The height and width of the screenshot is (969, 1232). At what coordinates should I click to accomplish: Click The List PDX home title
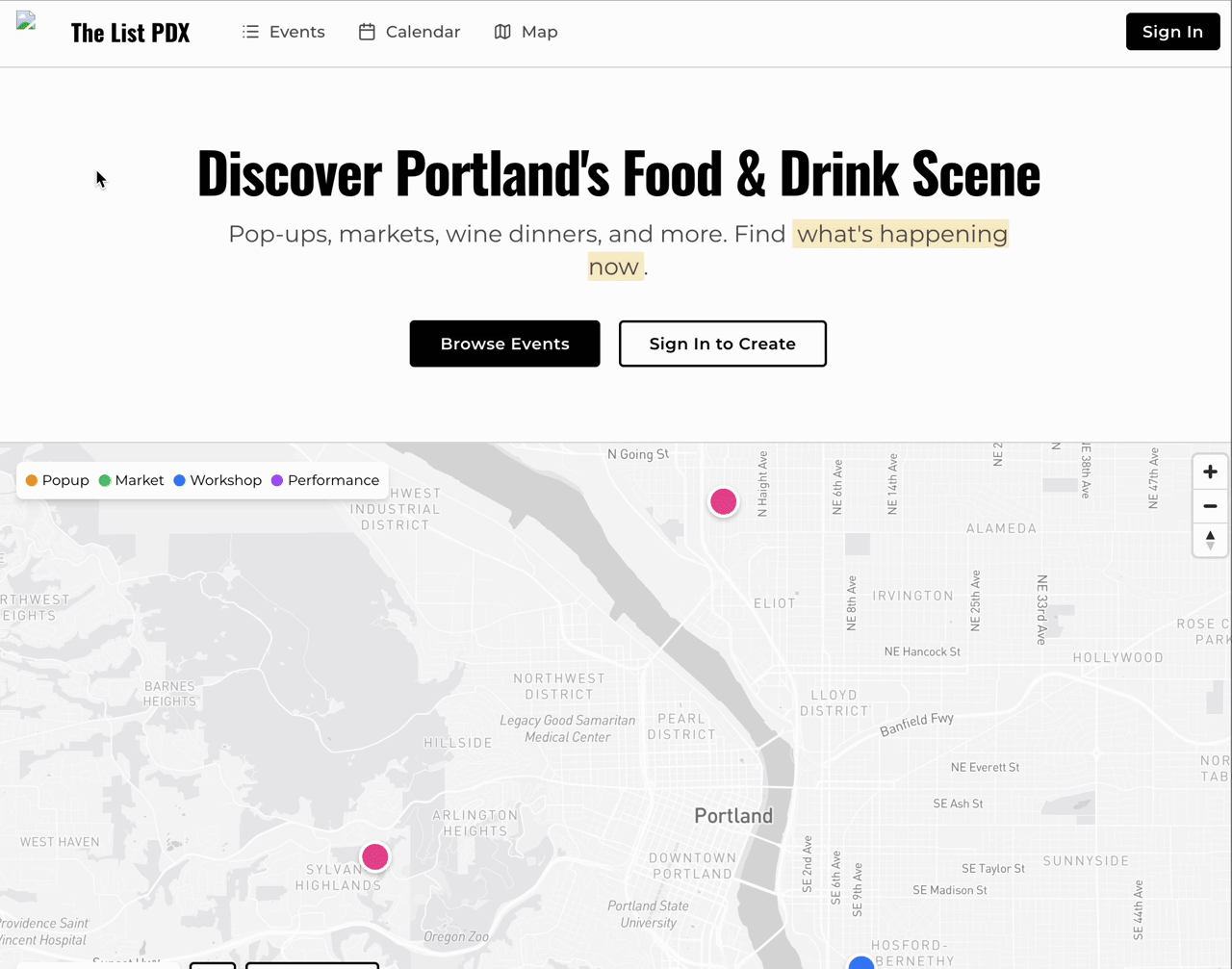pyautogui.click(x=130, y=33)
